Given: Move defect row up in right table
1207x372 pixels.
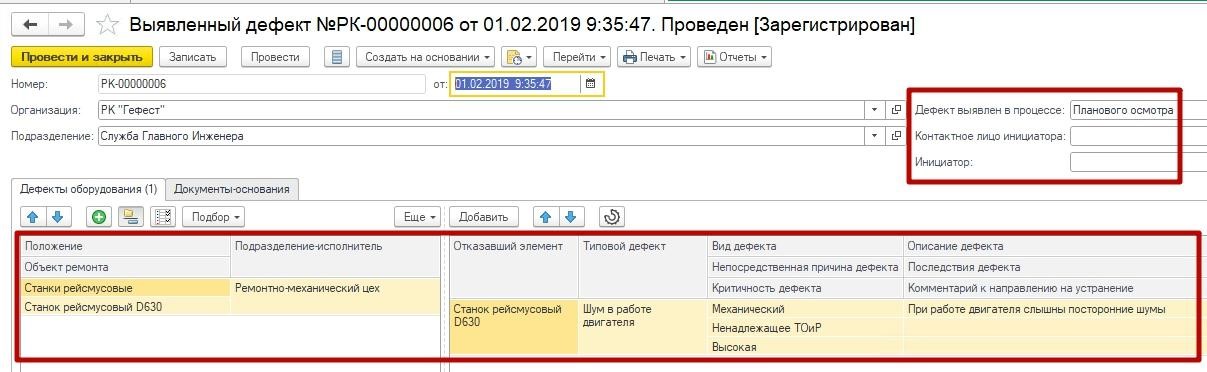Looking at the screenshot, I should (545, 216).
